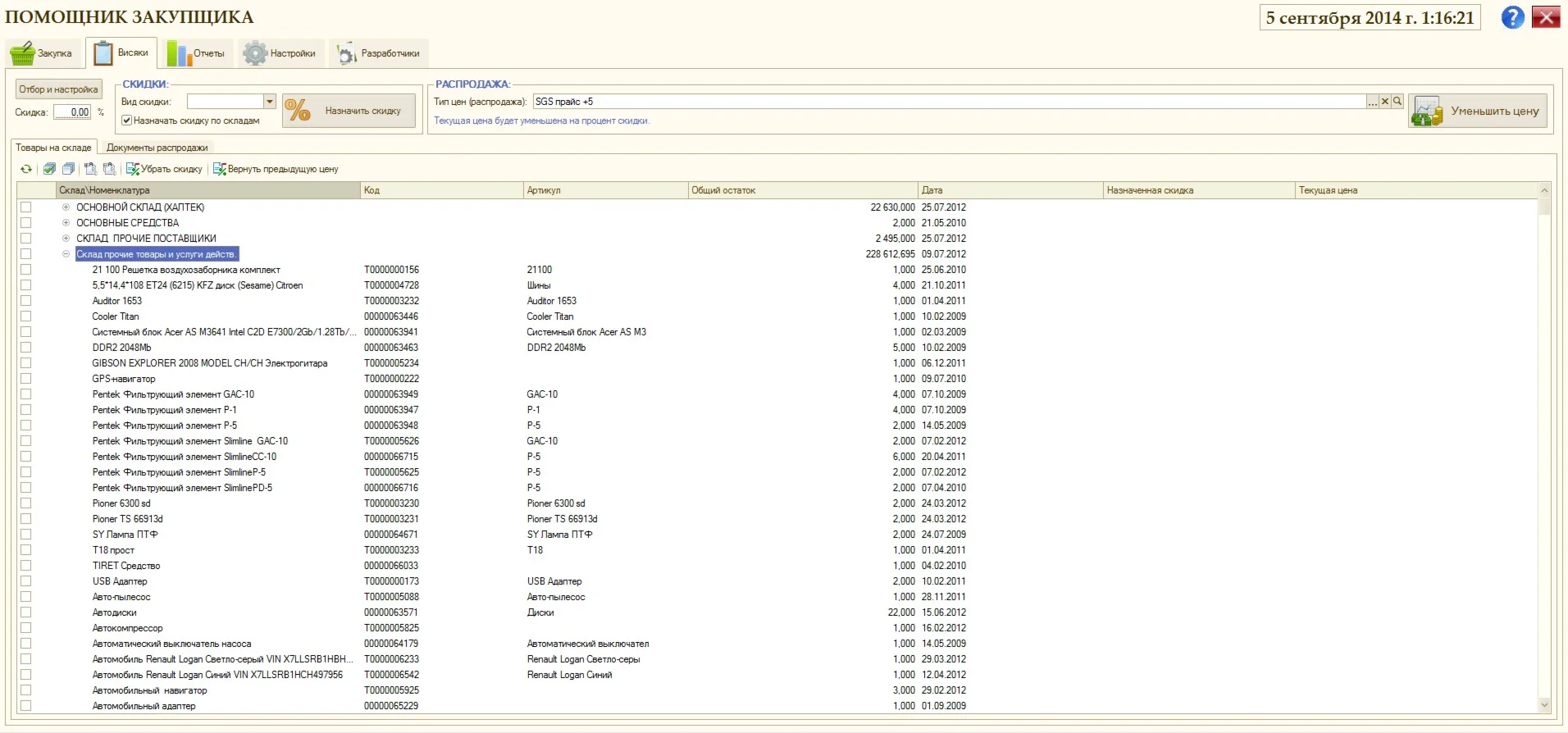Click the refresh list icon in toolbar
Screen dimensions: 1568x733
(26, 169)
